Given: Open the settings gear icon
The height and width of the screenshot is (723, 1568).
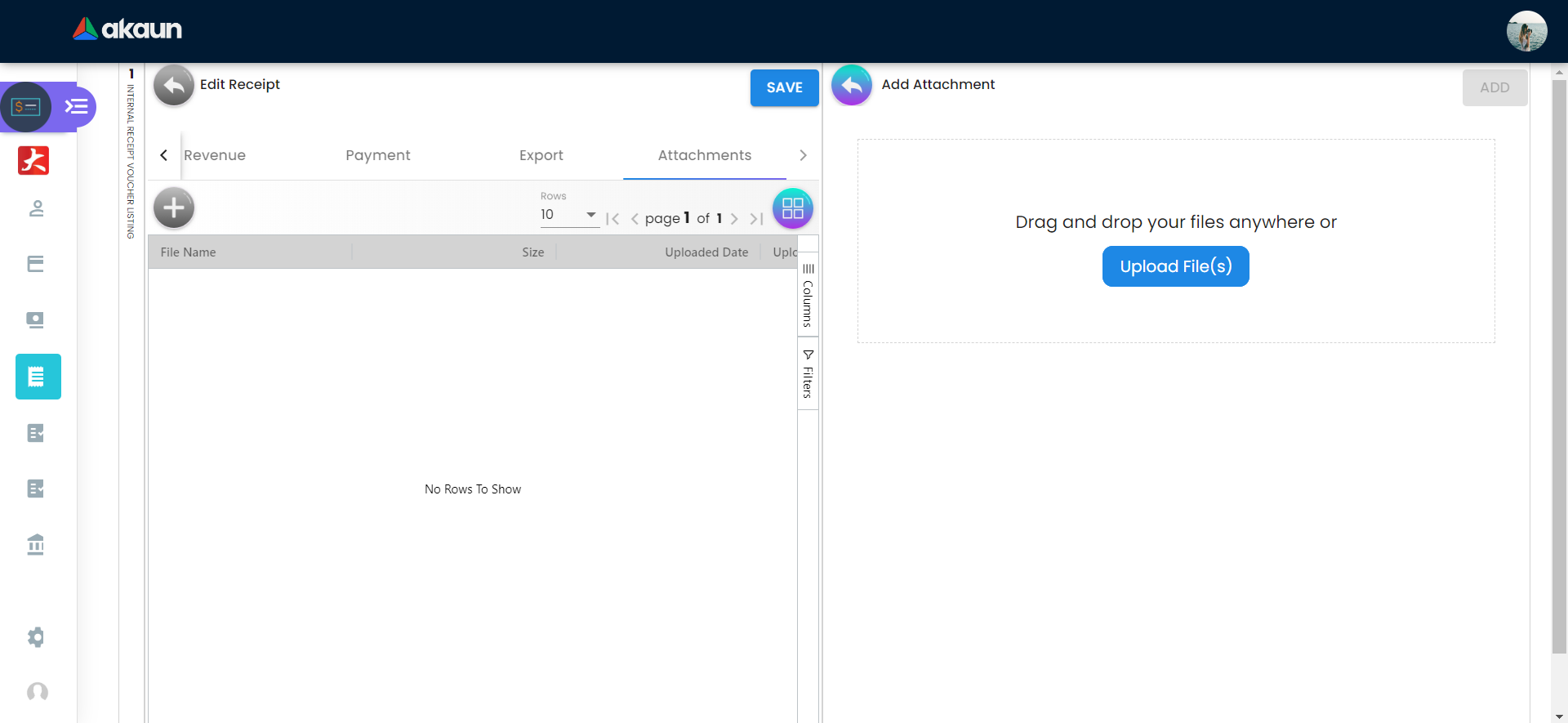Looking at the screenshot, I should click(36, 637).
